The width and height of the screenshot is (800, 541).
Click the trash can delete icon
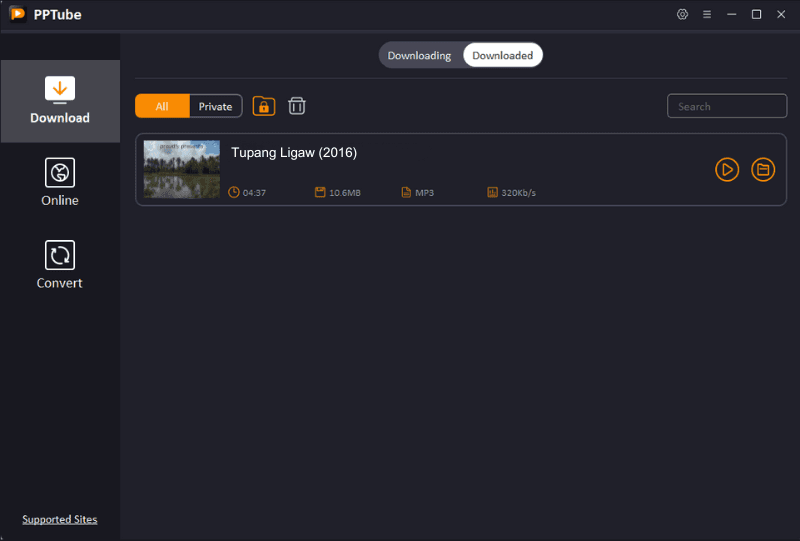click(x=297, y=106)
